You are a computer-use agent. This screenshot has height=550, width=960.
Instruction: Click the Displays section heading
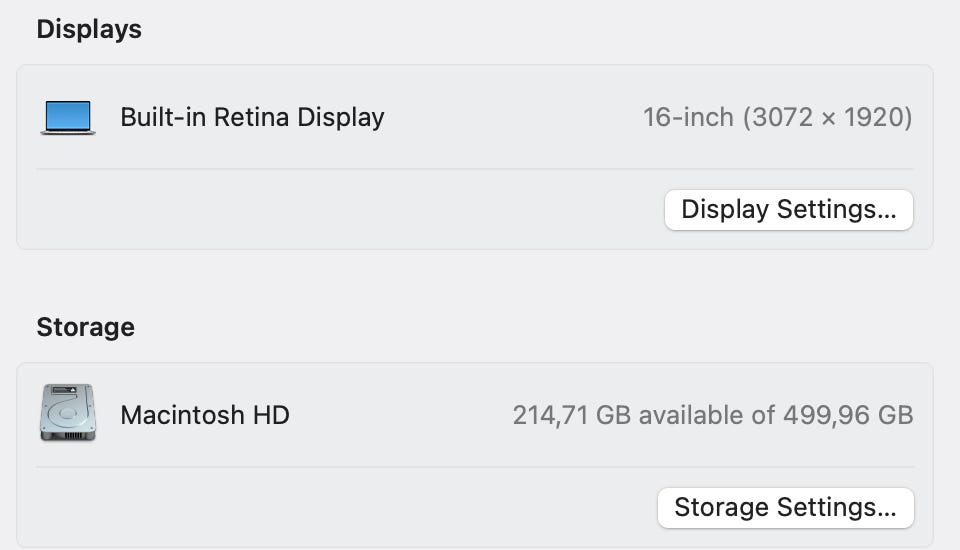click(x=89, y=30)
